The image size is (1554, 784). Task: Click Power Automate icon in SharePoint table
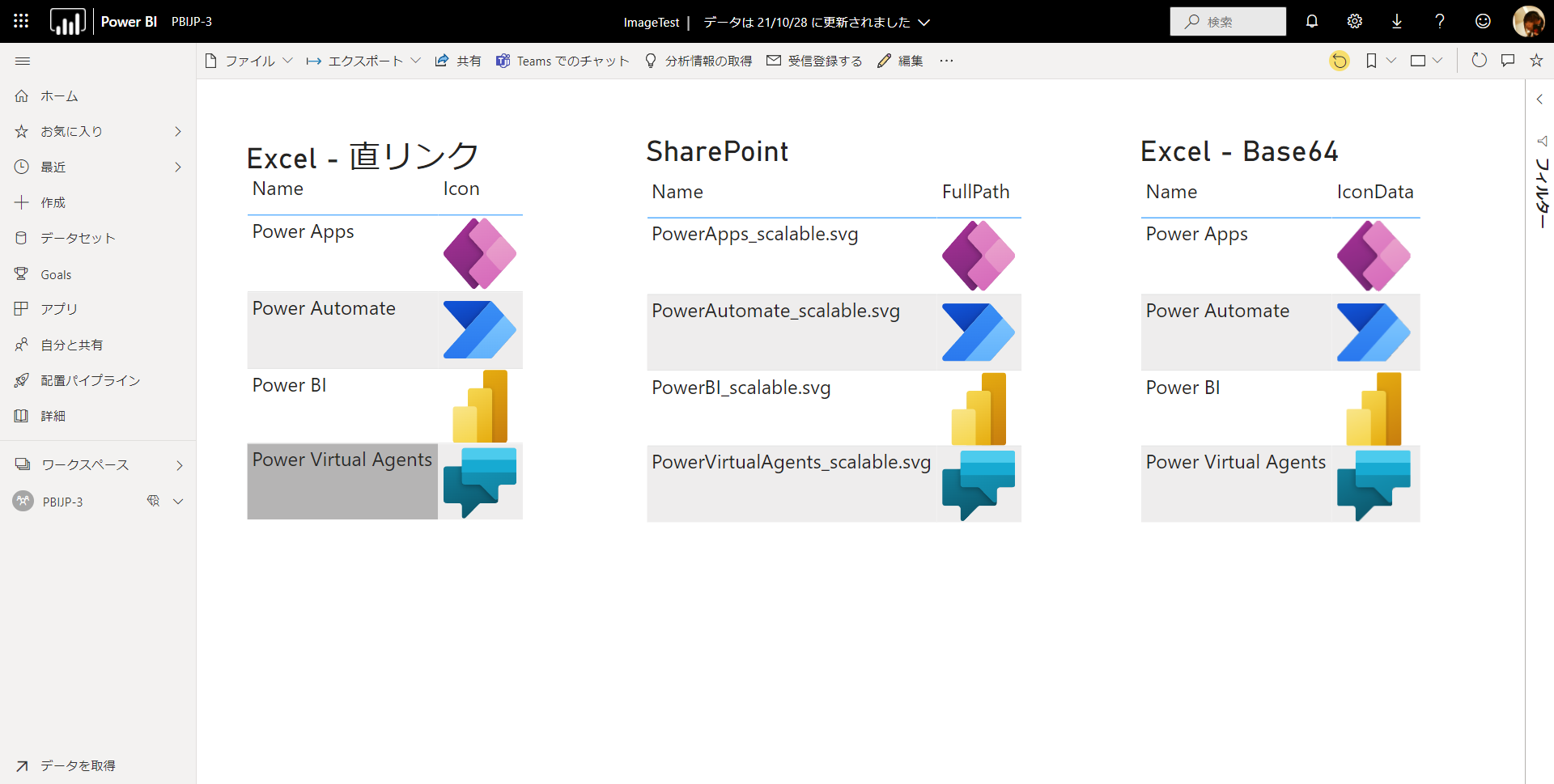click(x=979, y=332)
